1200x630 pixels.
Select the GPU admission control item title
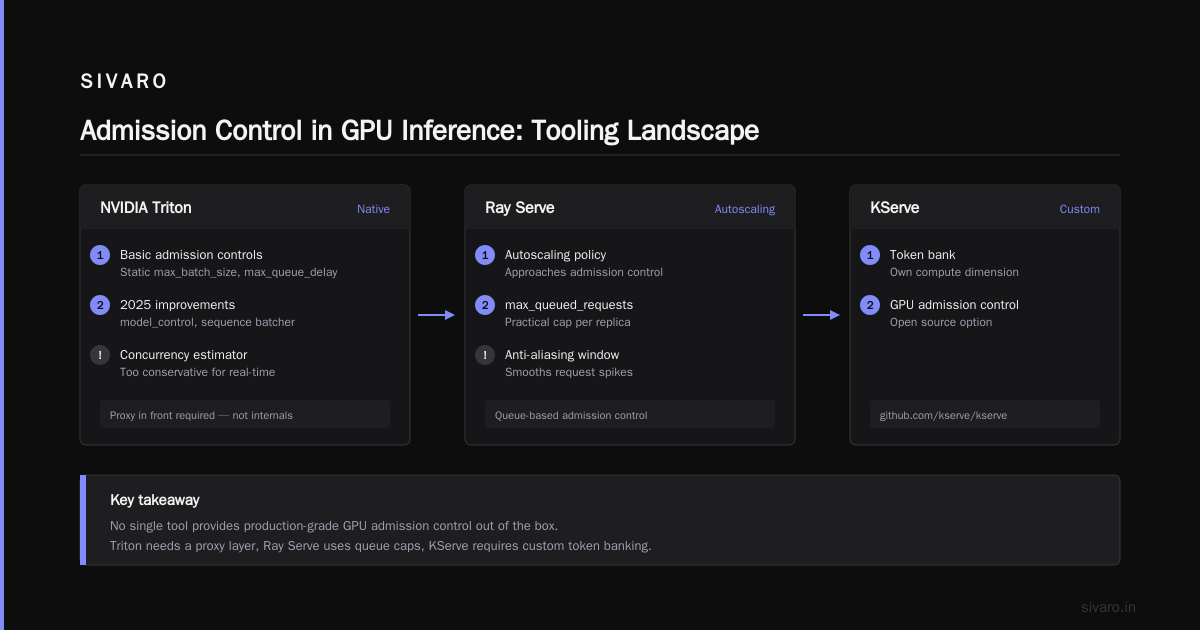[x=954, y=305]
